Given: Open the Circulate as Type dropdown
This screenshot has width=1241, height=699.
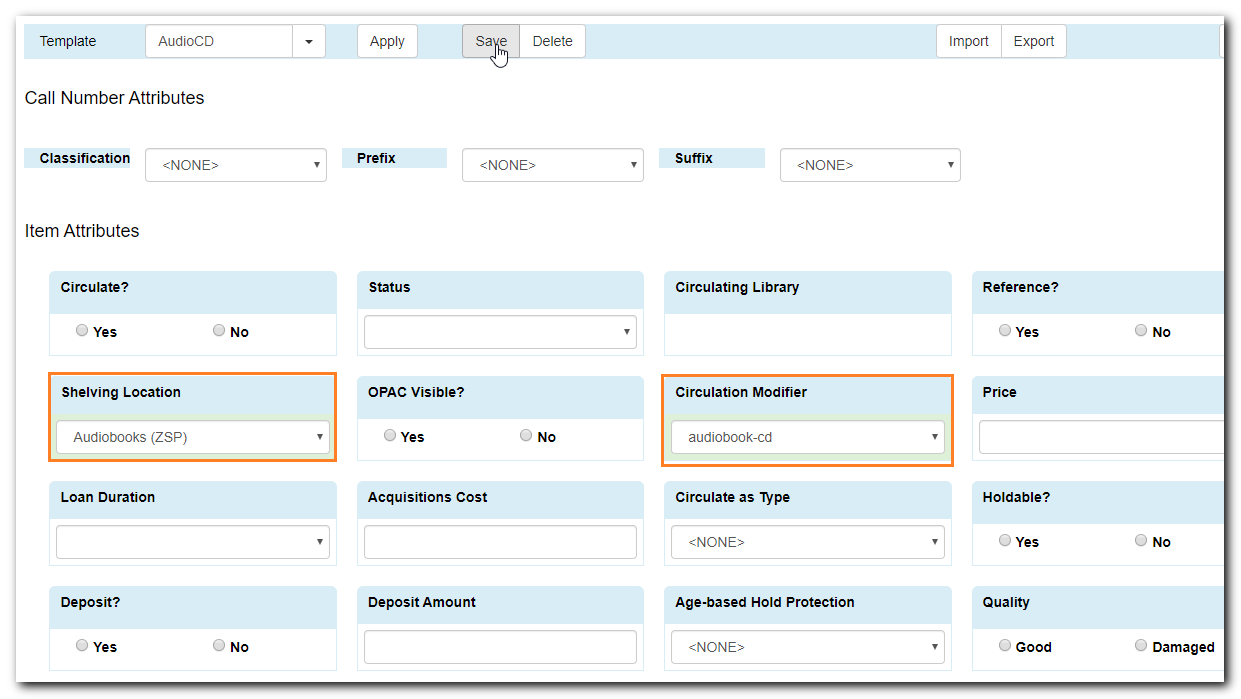Looking at the screenshot, I should (x=808, y=542).
